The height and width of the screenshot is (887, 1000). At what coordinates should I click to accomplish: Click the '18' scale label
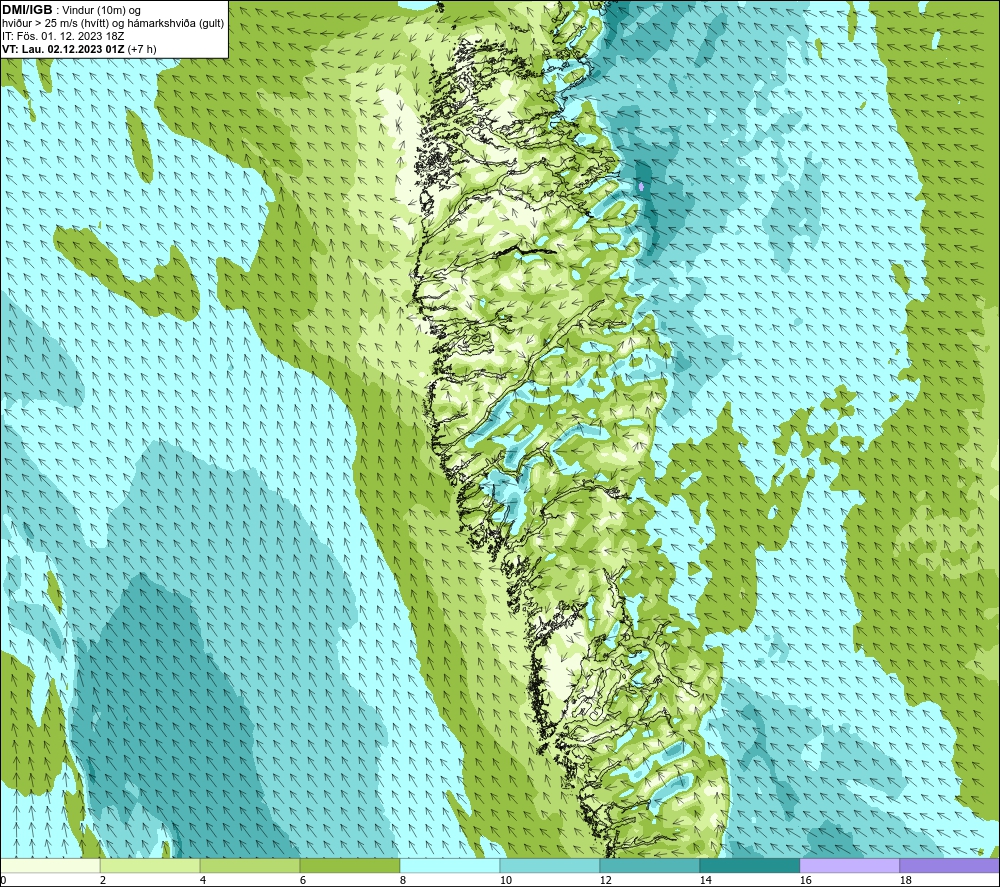click(x=905, y=881)
